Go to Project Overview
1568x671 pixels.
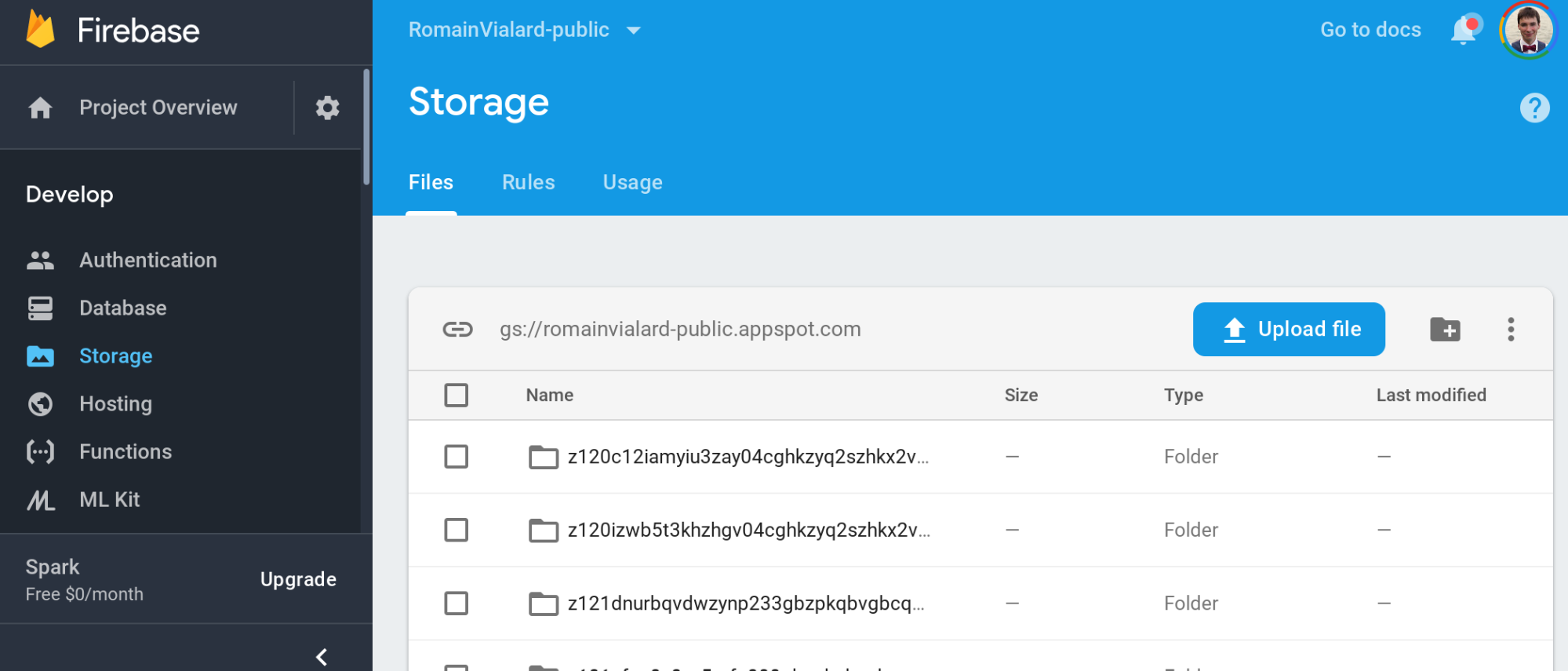click(158, 108)
